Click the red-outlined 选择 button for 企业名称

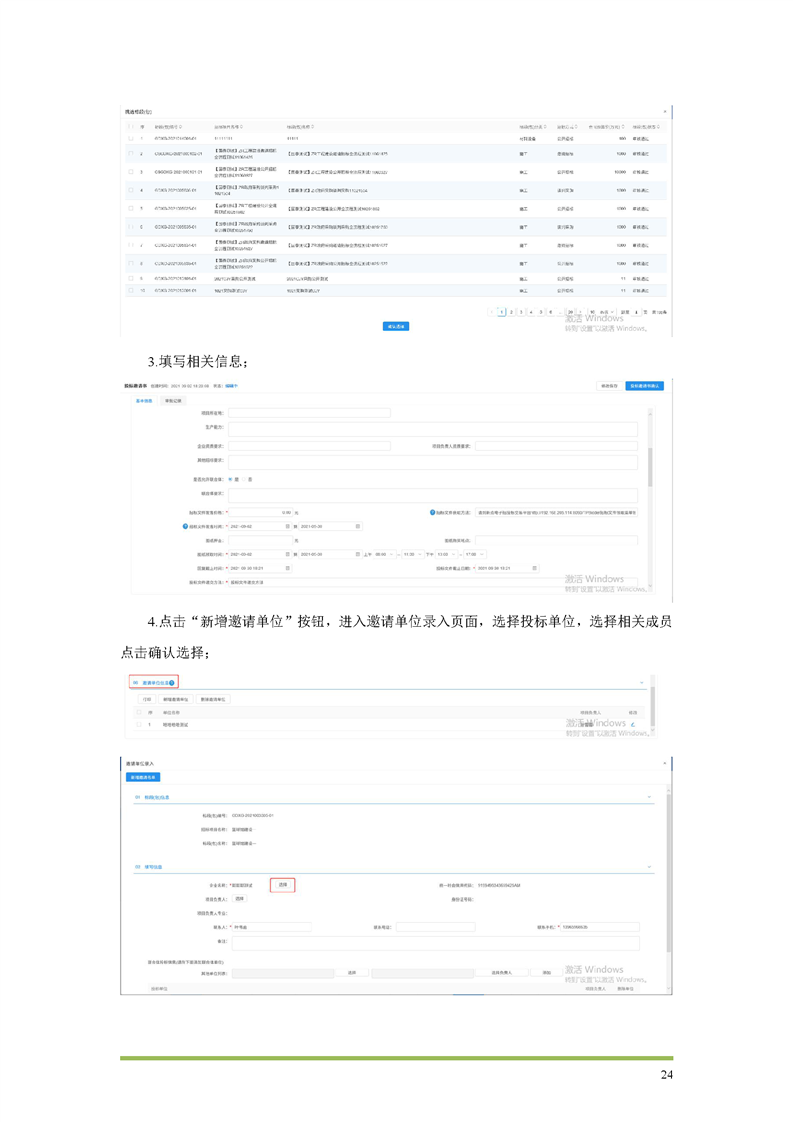pyautogui.click(x=283, y=885)
